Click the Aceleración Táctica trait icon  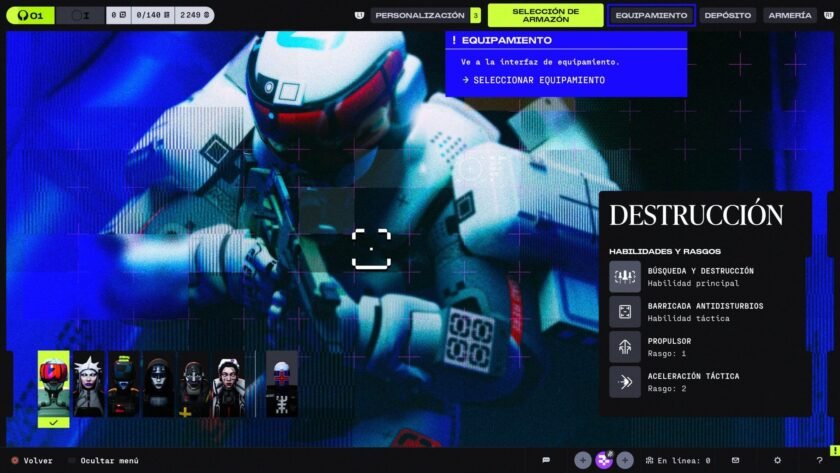(x=625, y=382)
